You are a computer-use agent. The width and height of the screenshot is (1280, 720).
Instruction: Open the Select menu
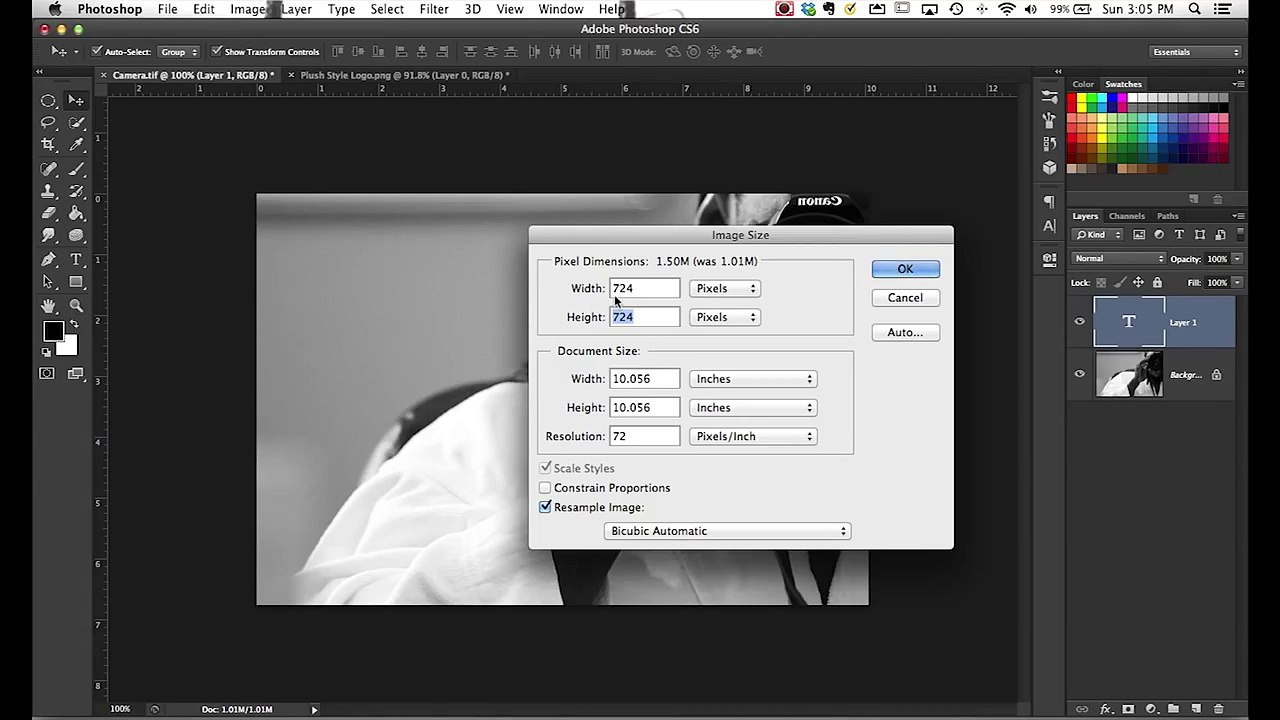tap(387, 9)
